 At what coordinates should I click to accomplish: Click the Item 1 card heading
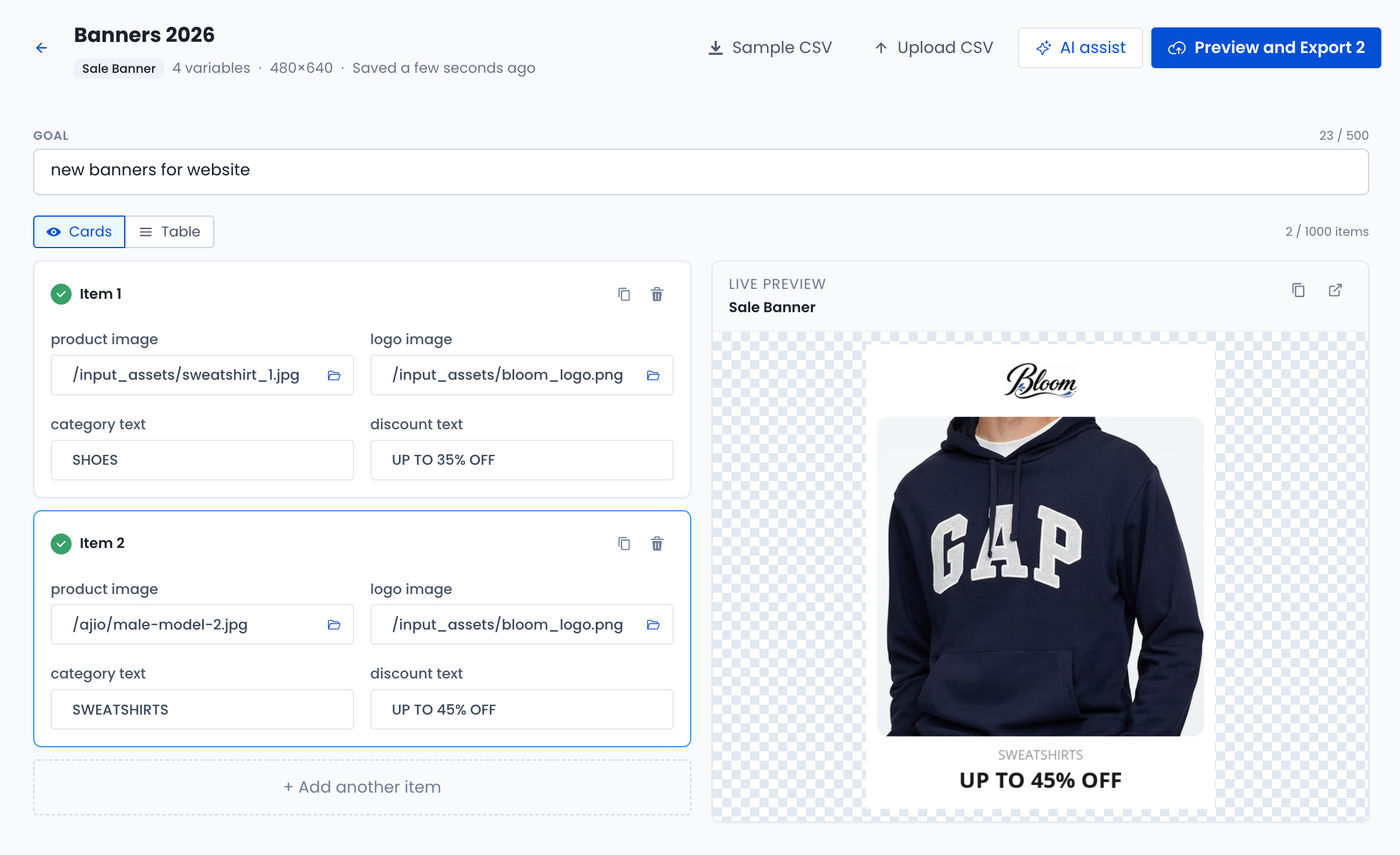coord(100,294)
